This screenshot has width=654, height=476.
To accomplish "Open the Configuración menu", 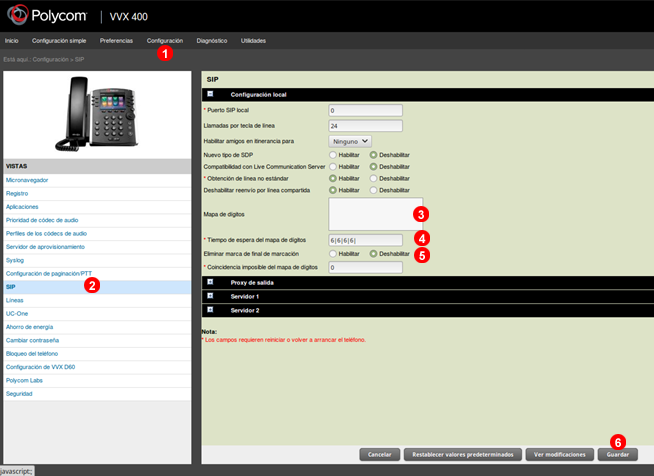I will 165,40.
